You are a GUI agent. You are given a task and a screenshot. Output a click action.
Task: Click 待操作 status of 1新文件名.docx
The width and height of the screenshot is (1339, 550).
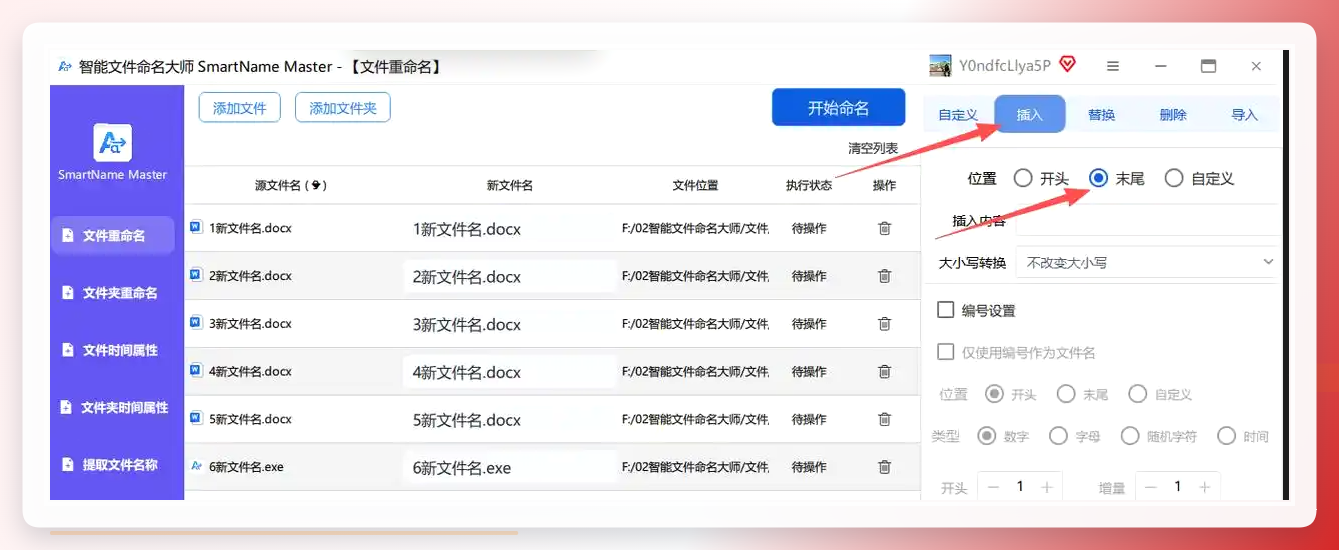(809, 228)
